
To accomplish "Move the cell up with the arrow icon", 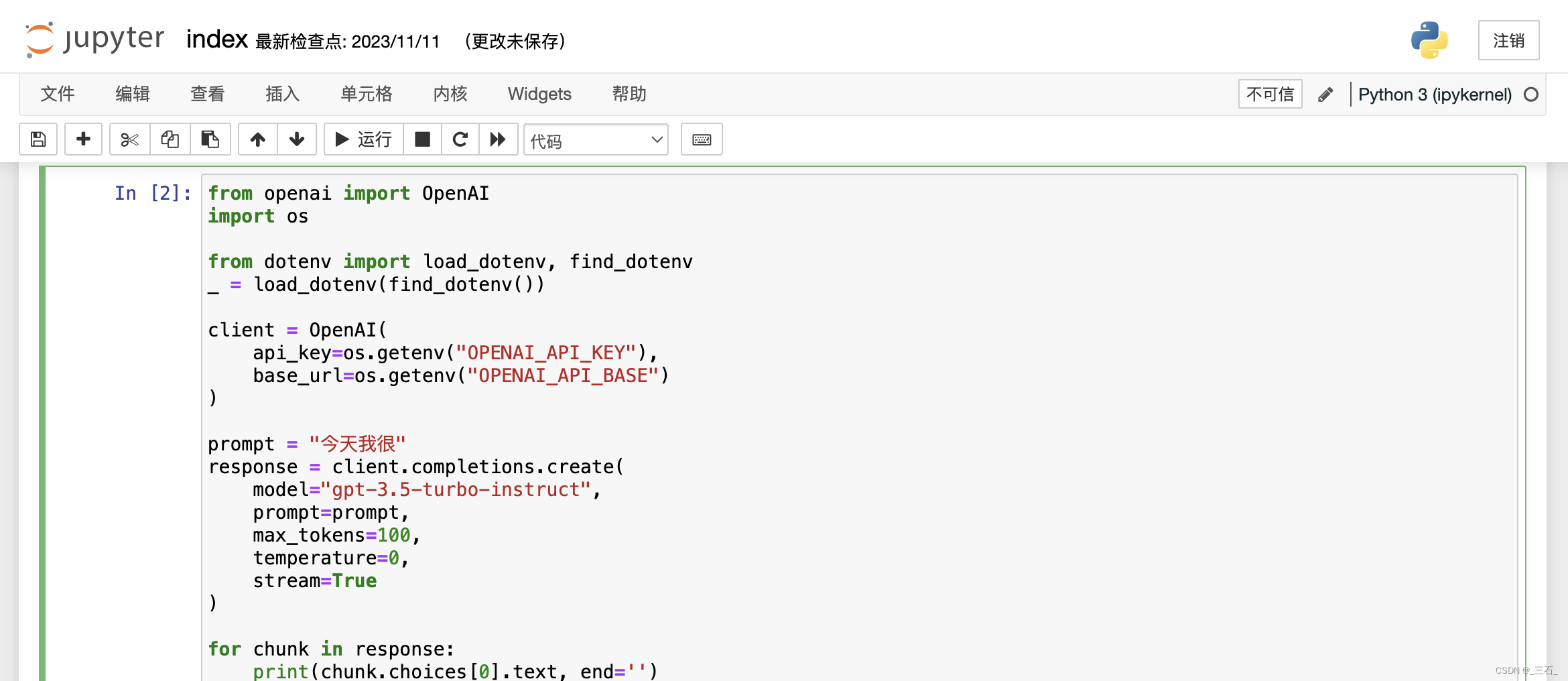I will point(258,139).
